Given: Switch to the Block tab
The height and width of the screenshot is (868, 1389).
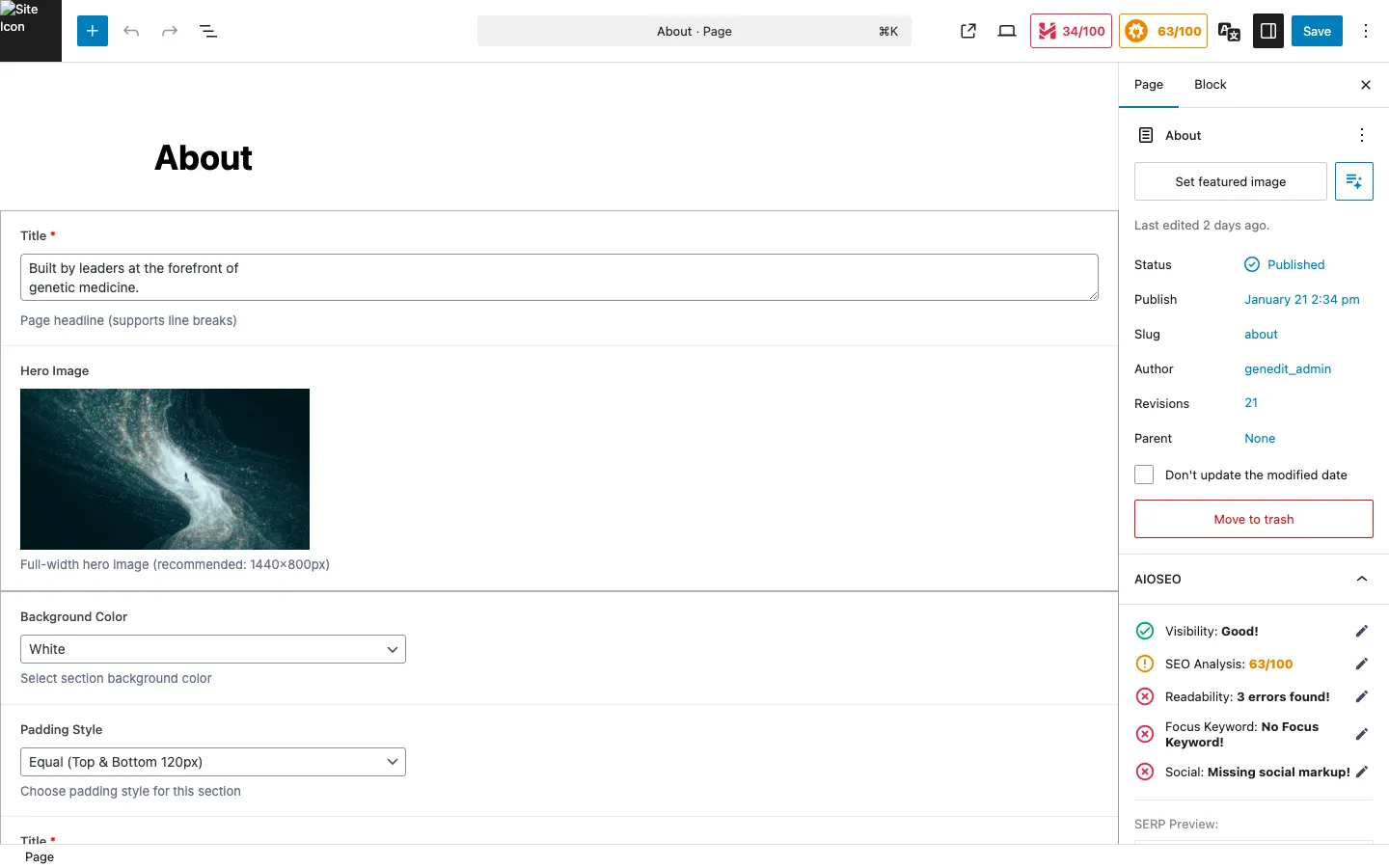Looking at the screenshot, I should pos(1210,85).
